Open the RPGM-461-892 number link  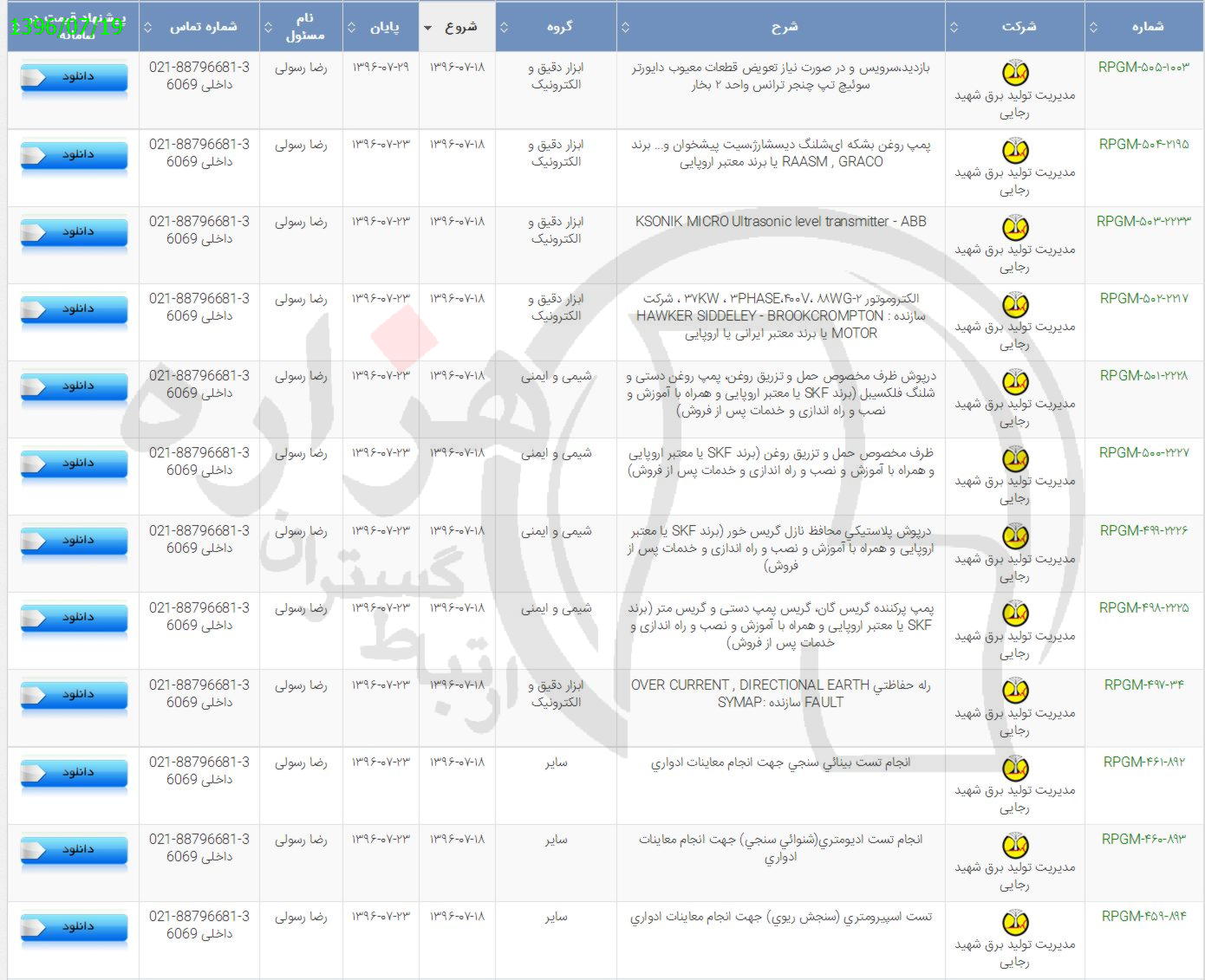(x=1143, y=762)
